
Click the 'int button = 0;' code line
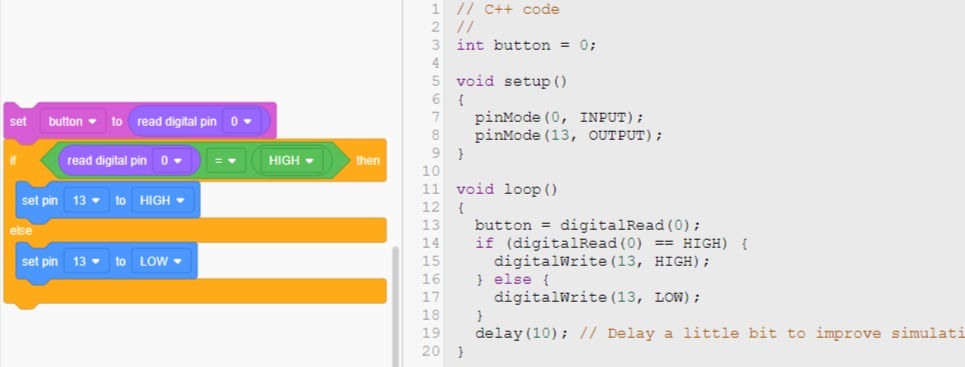click(x=526, y=46)
